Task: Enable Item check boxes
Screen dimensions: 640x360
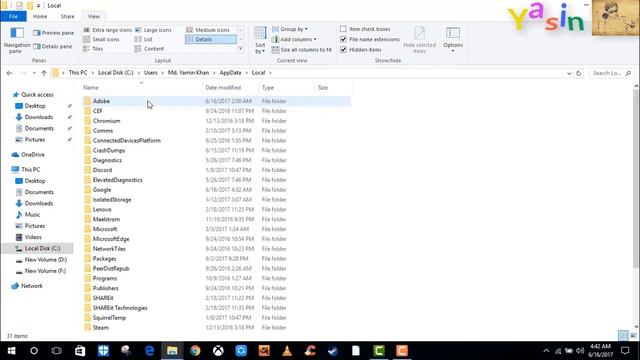Action: click(x=343, y=29)
